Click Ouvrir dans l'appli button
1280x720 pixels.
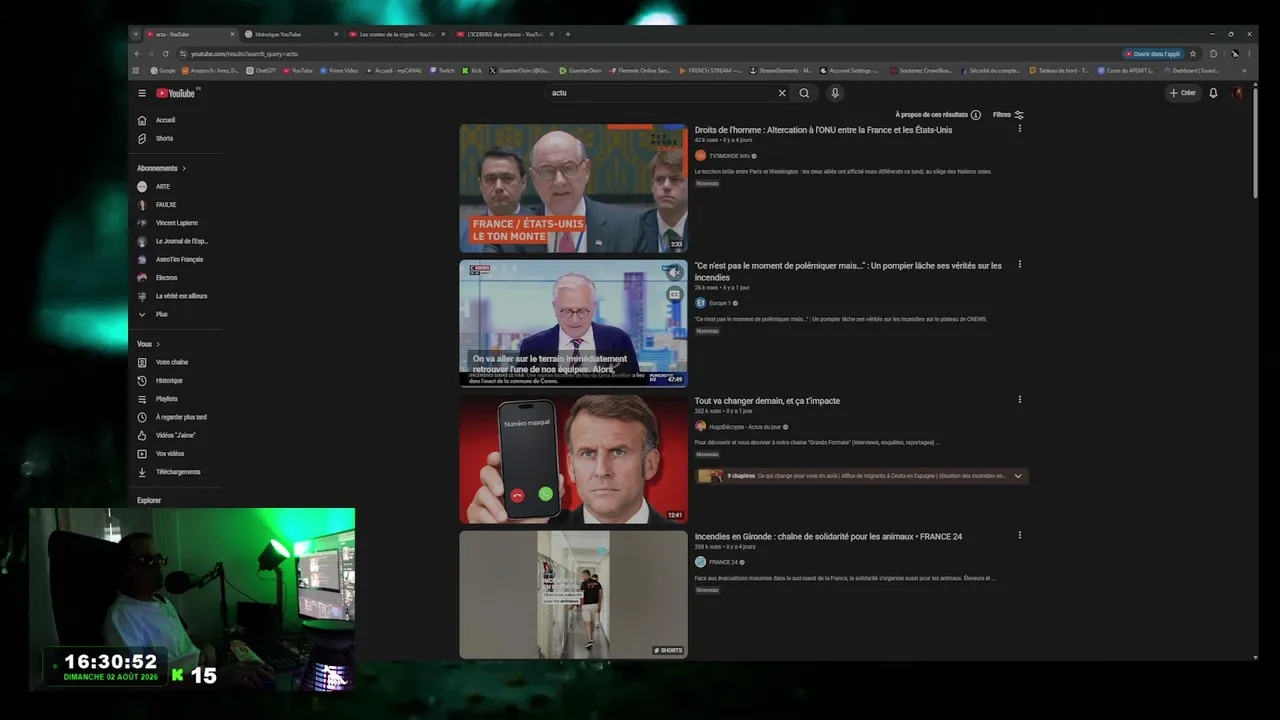tap(1153, 54)
